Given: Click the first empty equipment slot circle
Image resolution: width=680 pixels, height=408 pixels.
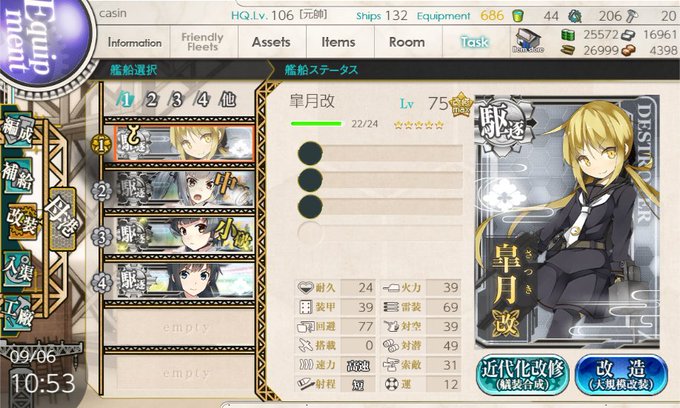Looking at the screenshot, I should (310, 153).
